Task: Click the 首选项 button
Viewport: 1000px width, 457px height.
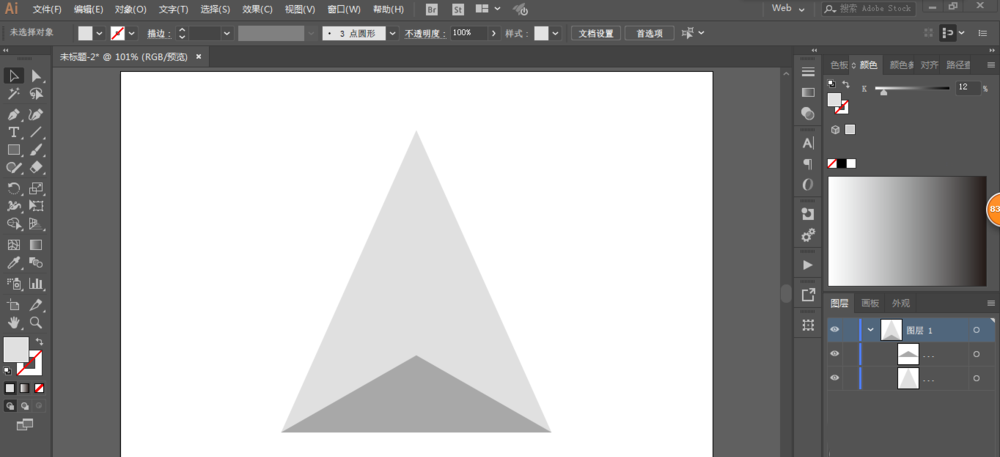Action: coord(649,33)
